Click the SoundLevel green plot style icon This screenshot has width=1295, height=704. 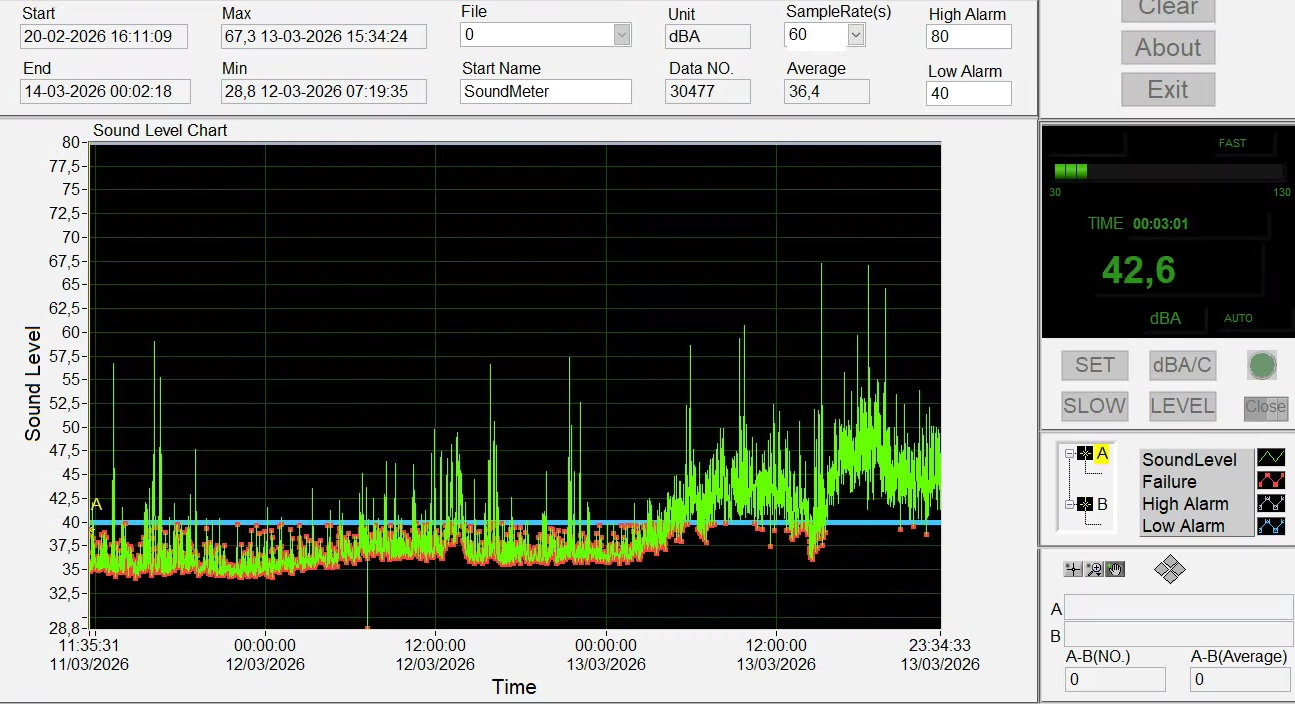pos(1271,459)
